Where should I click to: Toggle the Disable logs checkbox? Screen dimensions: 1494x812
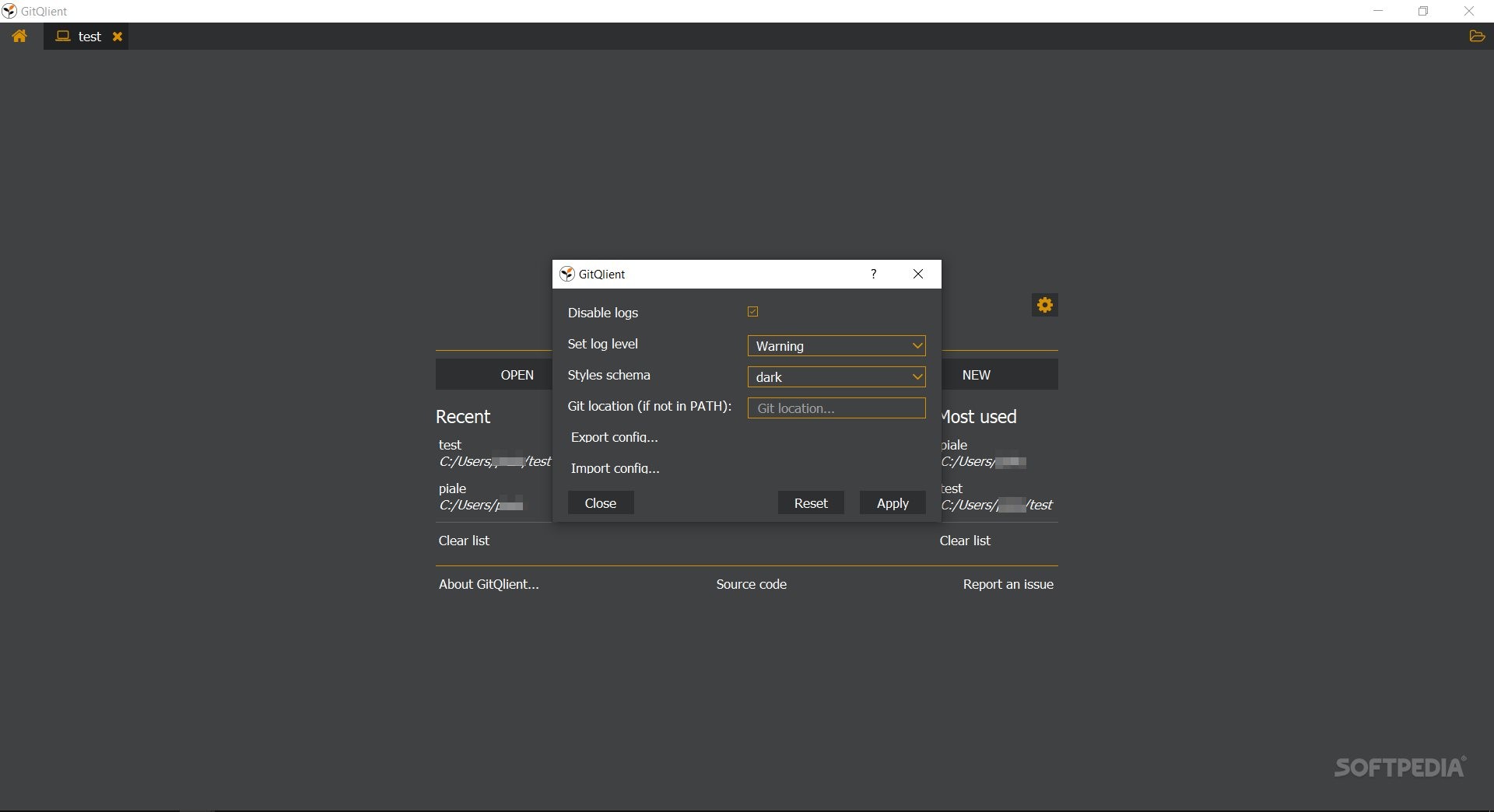752,312
